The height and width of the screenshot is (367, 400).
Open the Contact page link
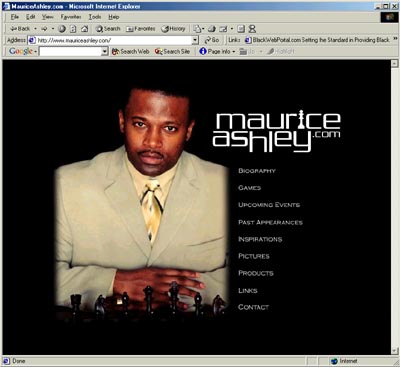pyautogui.click(x=253, y=307)
